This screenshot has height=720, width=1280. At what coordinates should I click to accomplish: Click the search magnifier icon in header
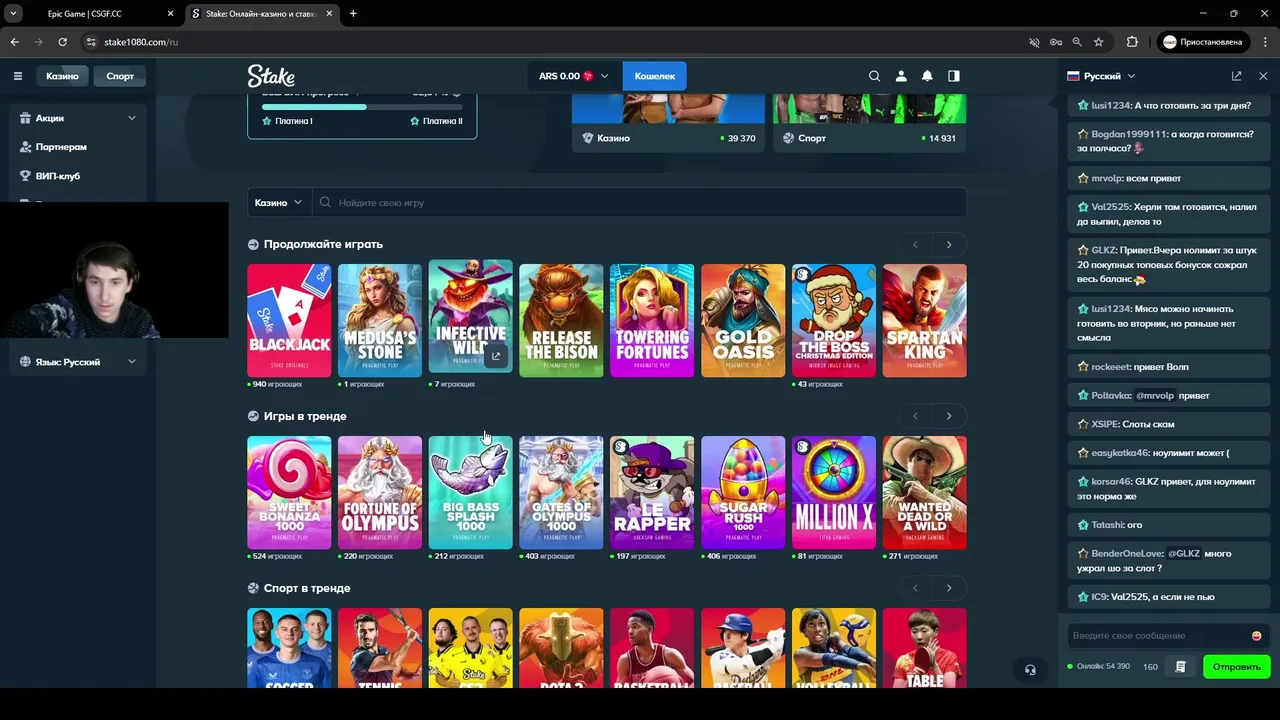[874, 76]
